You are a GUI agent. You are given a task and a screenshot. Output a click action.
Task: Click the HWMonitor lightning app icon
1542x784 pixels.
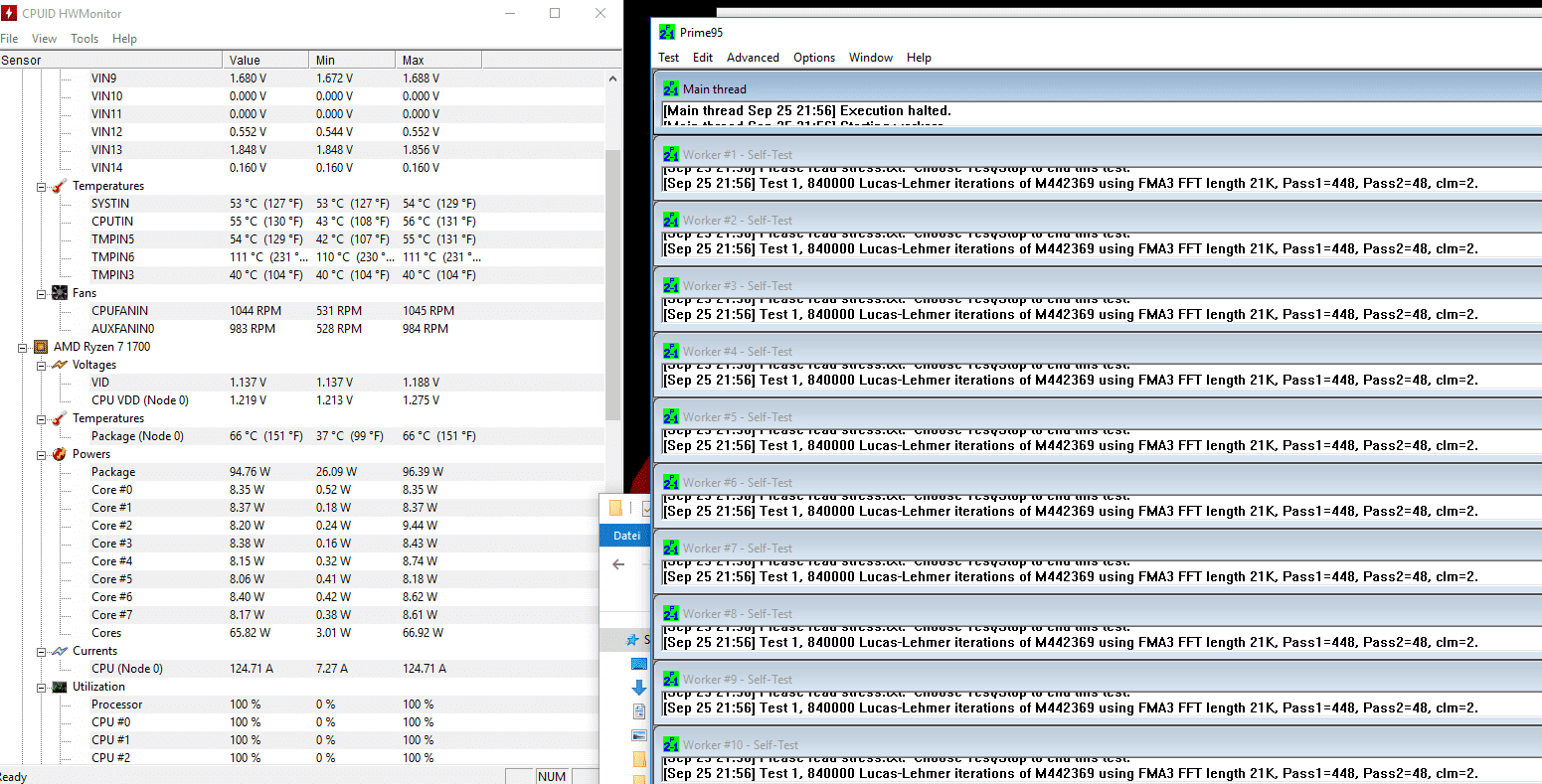coord(9,14)
